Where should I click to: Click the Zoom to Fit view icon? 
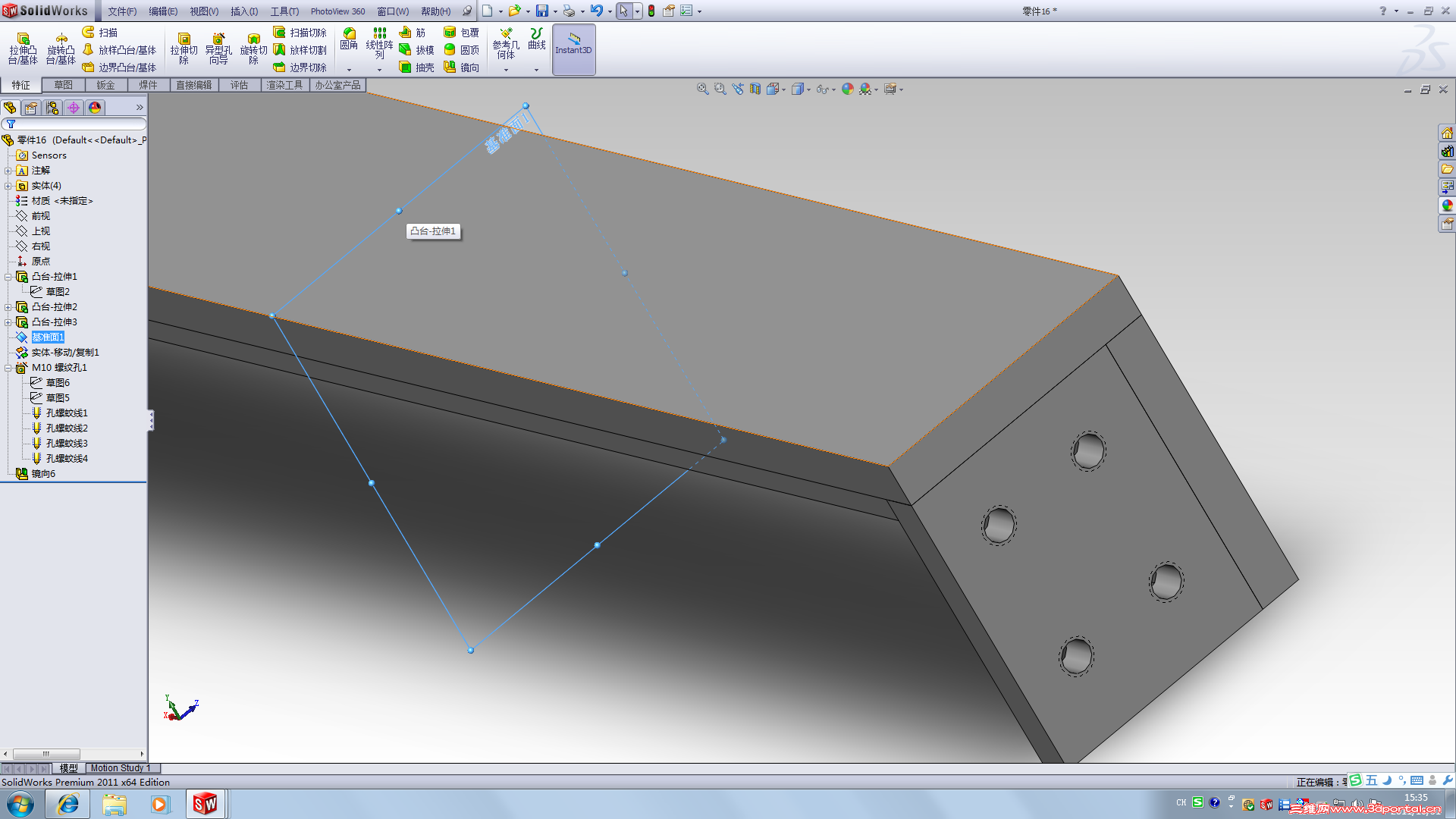click(702, 89)
